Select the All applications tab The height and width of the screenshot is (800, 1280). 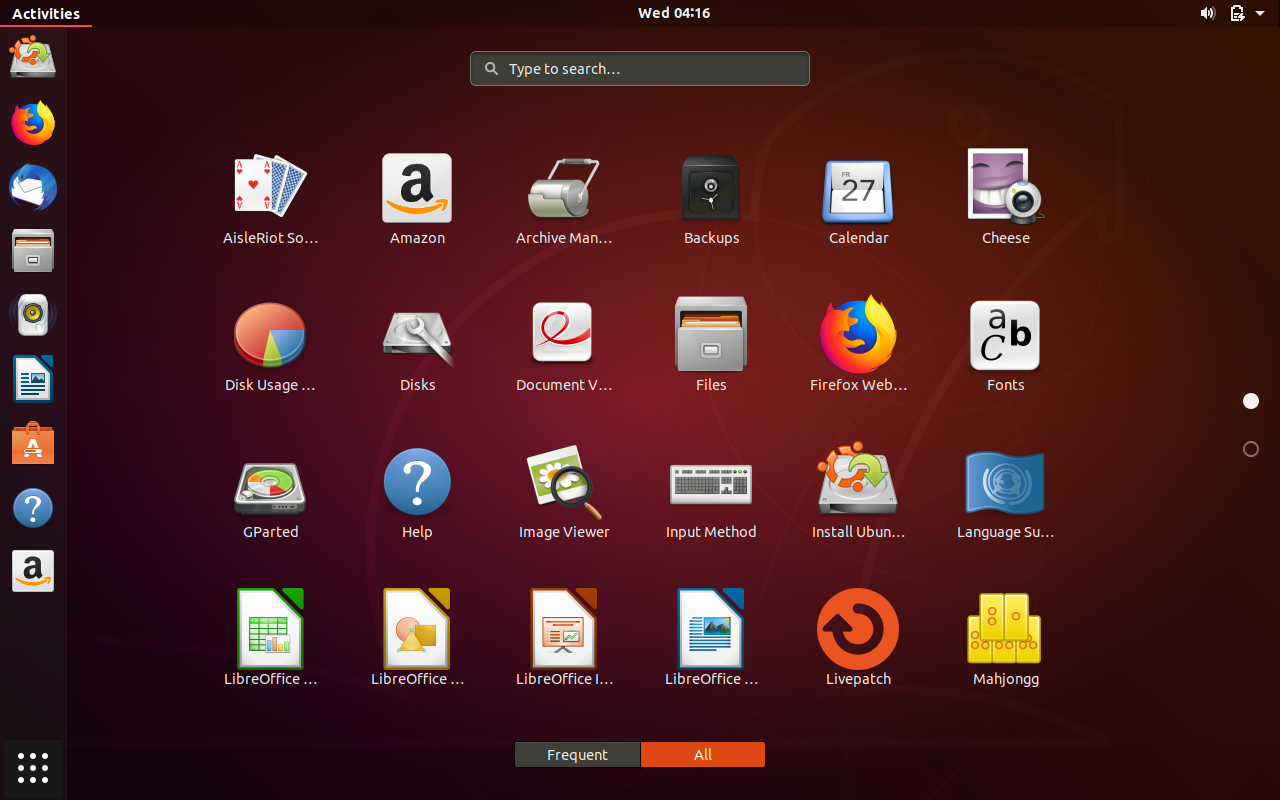point(703,754)
